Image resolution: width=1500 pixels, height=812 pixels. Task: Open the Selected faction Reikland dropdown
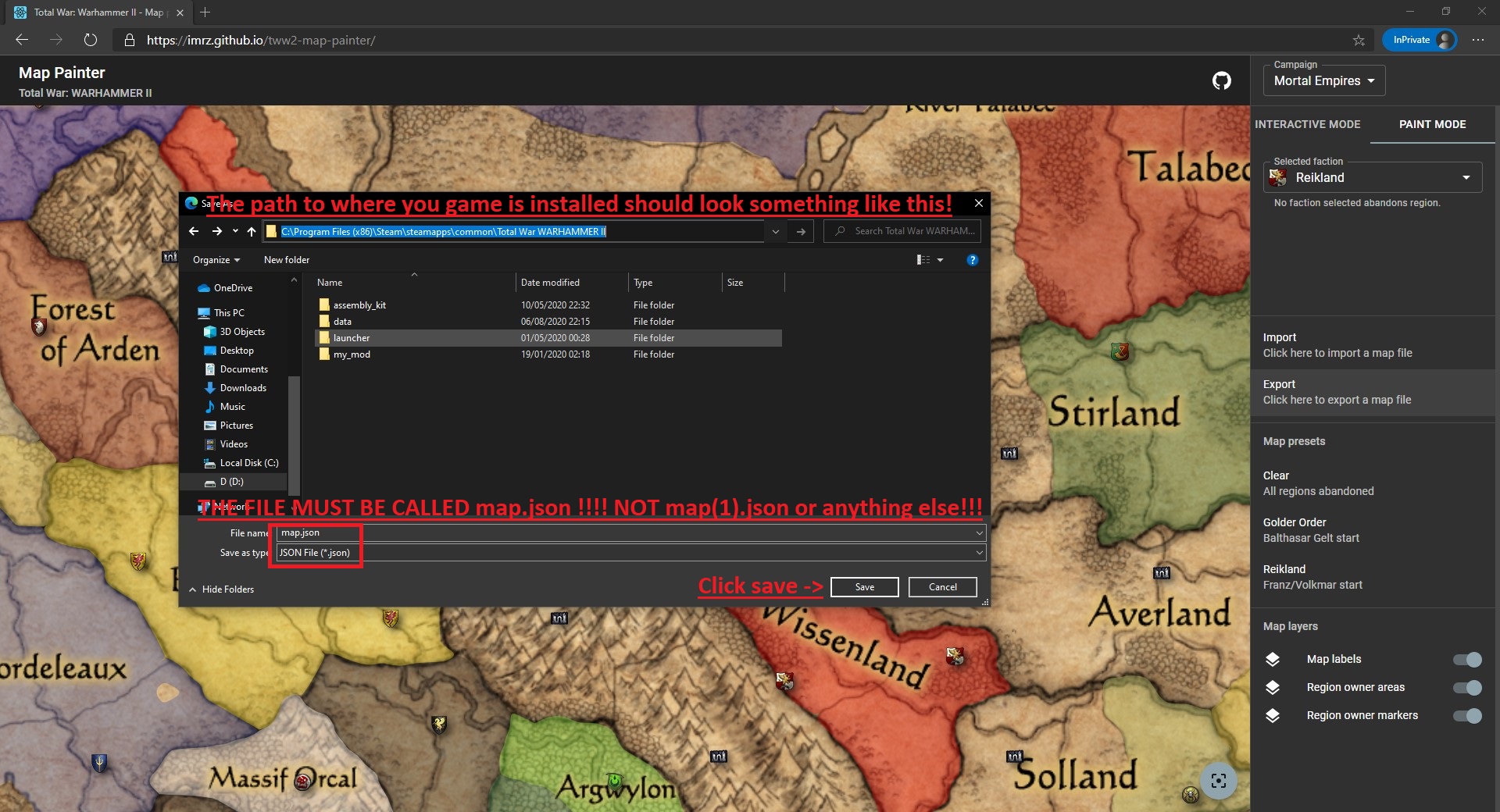(x=1373, y=177)
